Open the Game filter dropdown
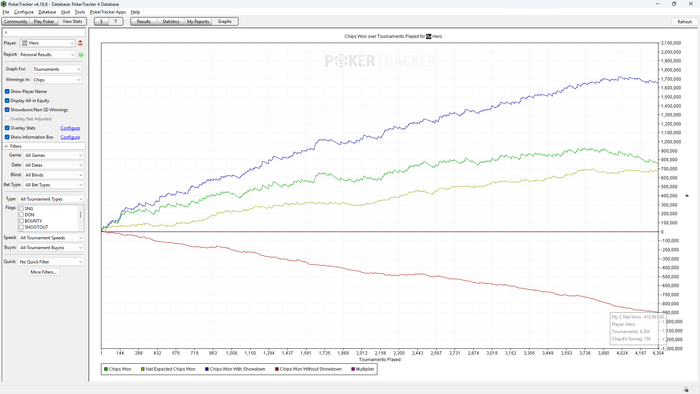The image size is (700, 394). tap(54, 155)
